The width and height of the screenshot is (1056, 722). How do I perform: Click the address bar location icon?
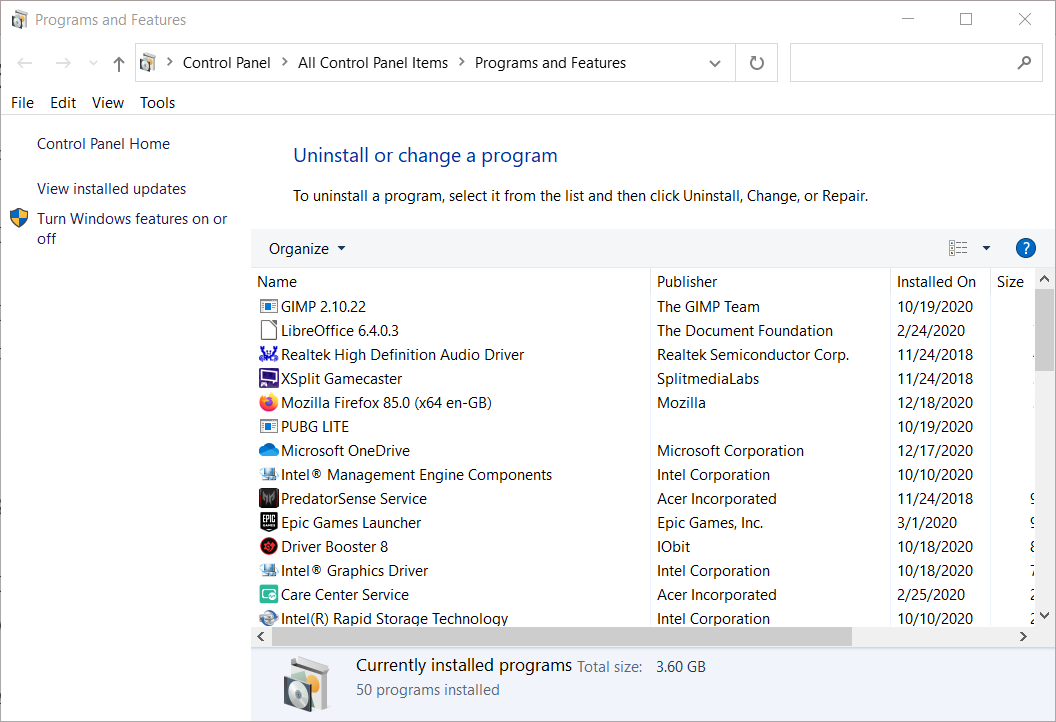[x=147, y=63]
